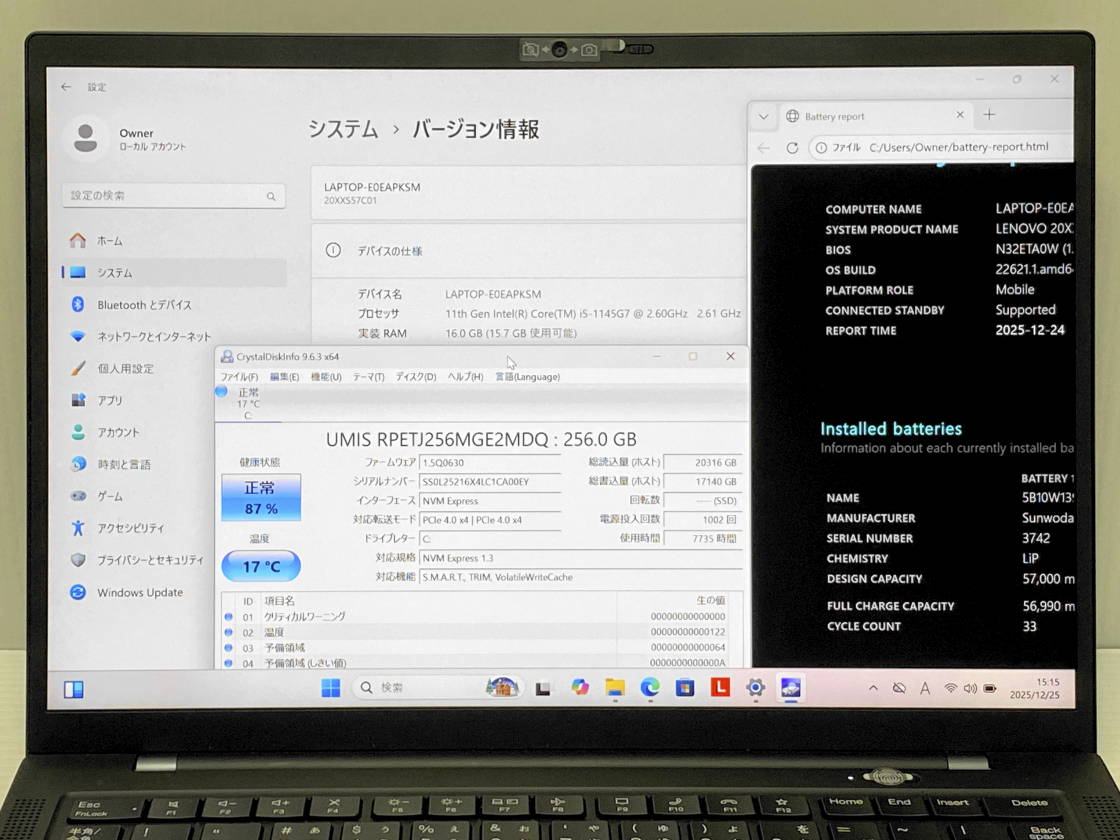The width and height of the screenshot is (1120, 840).
Task: Open a new browser tab
Action: click(989, 115)
